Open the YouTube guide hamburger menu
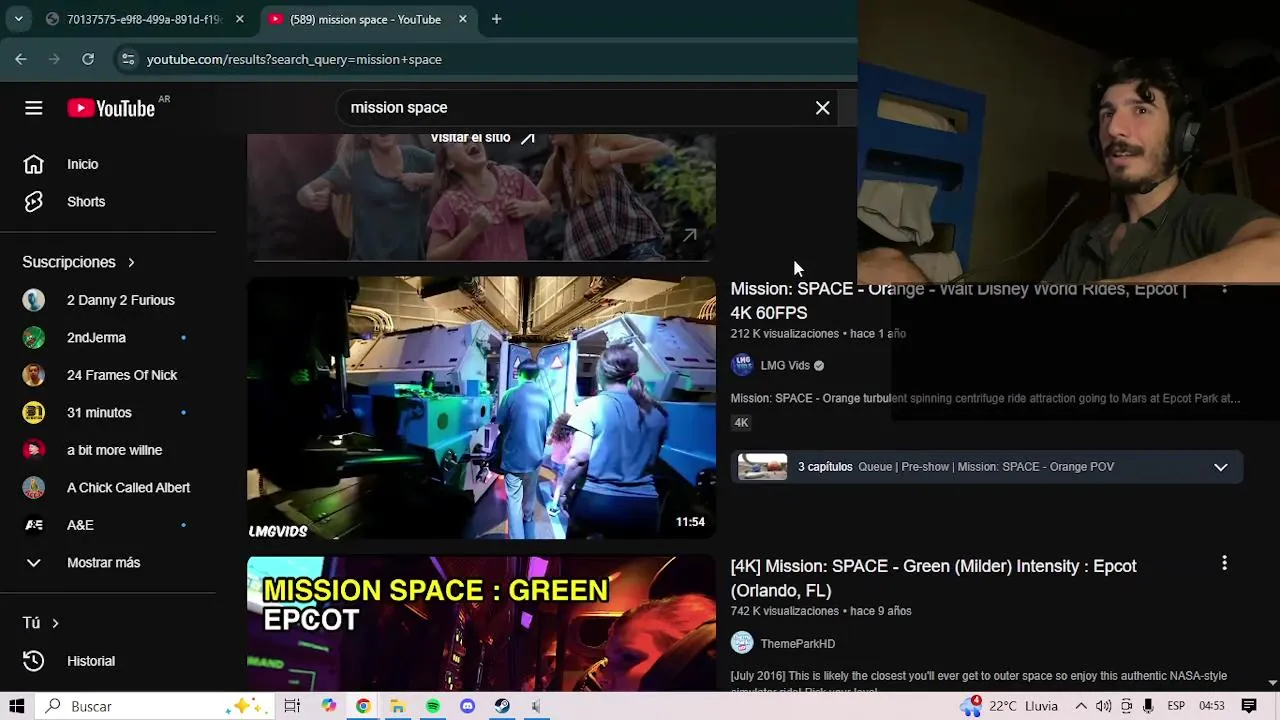The width and height of the screenshot is (1280, 720). (x=34, y=108)
